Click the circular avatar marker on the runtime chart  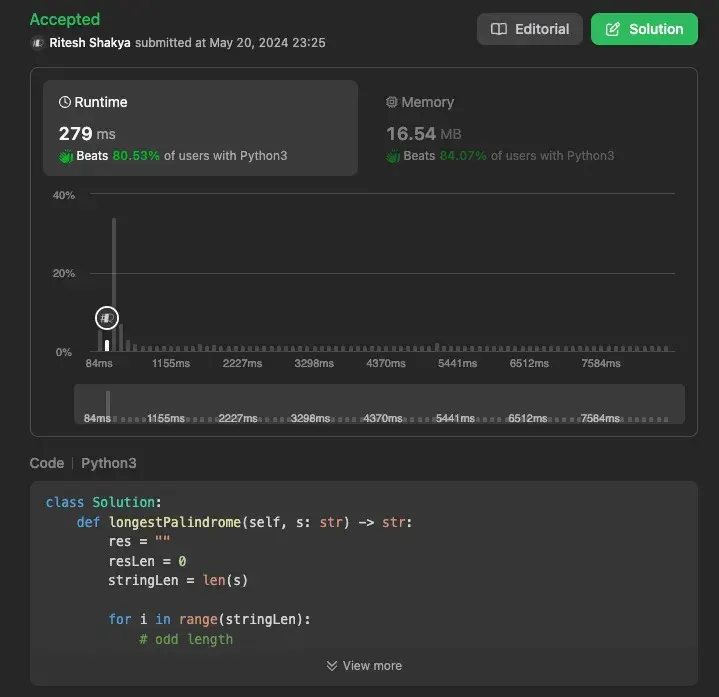point(107,318)
